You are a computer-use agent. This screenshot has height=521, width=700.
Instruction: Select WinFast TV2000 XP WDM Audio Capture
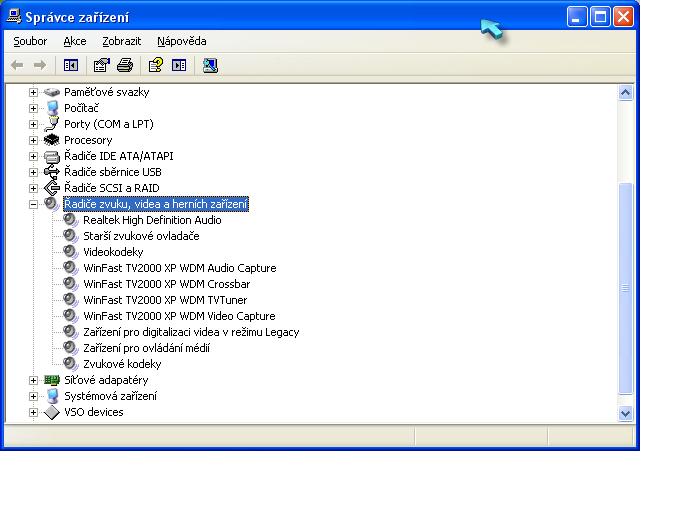179,268
